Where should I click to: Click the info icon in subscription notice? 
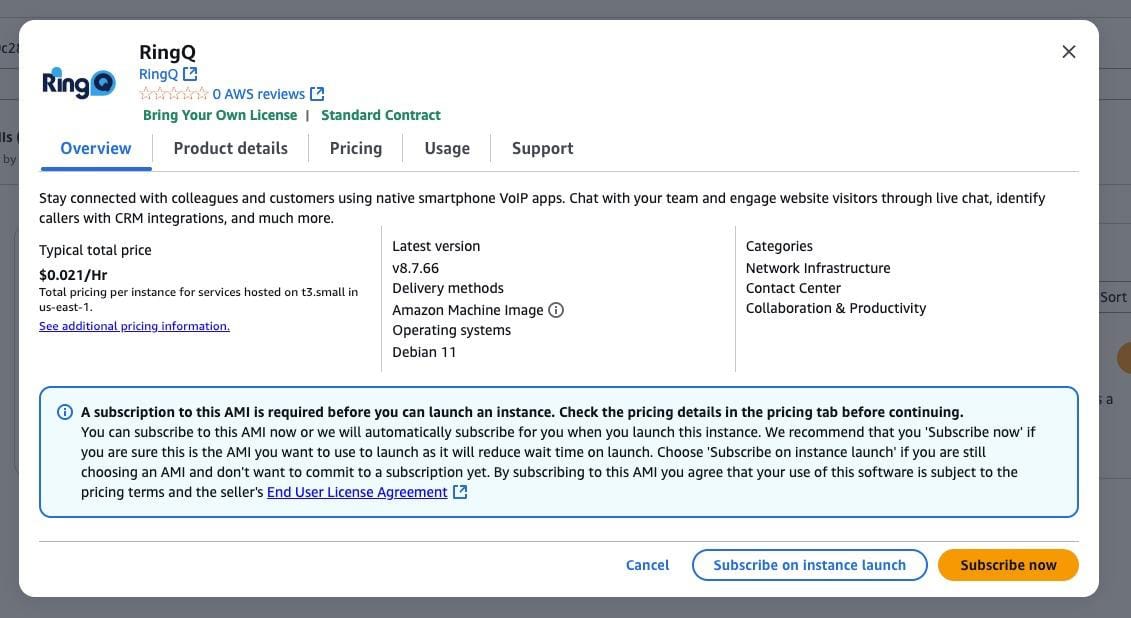point(65,412)
